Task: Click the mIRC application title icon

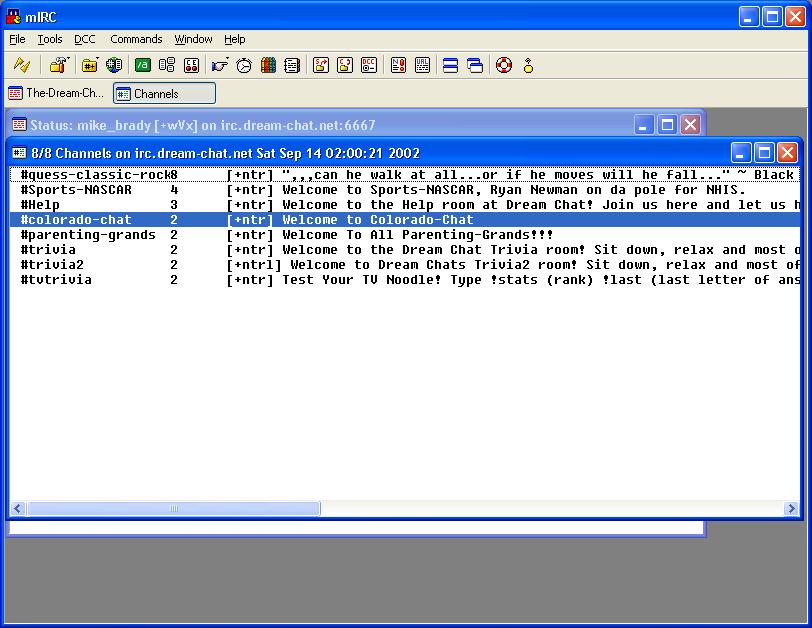Action: point(13,17)
